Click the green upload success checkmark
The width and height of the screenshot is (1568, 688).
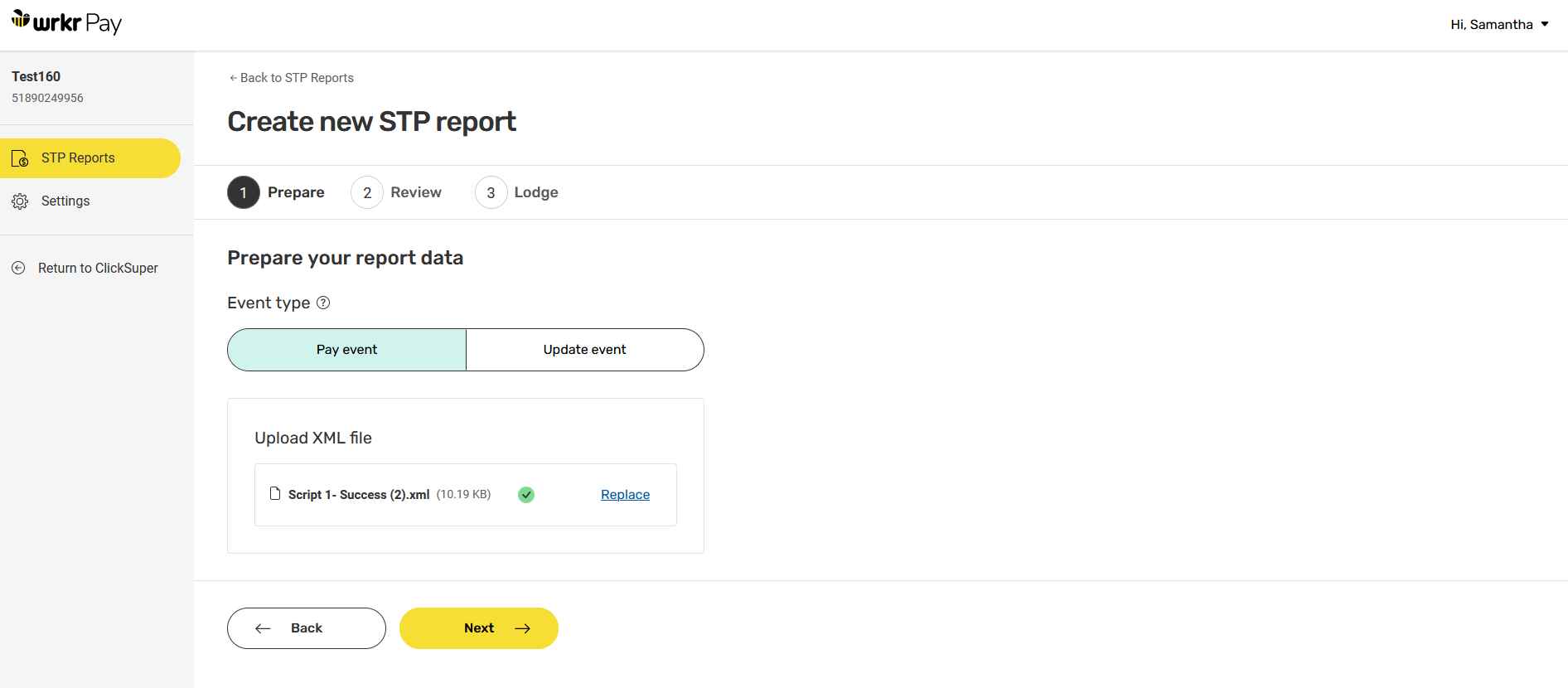click(x=526, y=495)
